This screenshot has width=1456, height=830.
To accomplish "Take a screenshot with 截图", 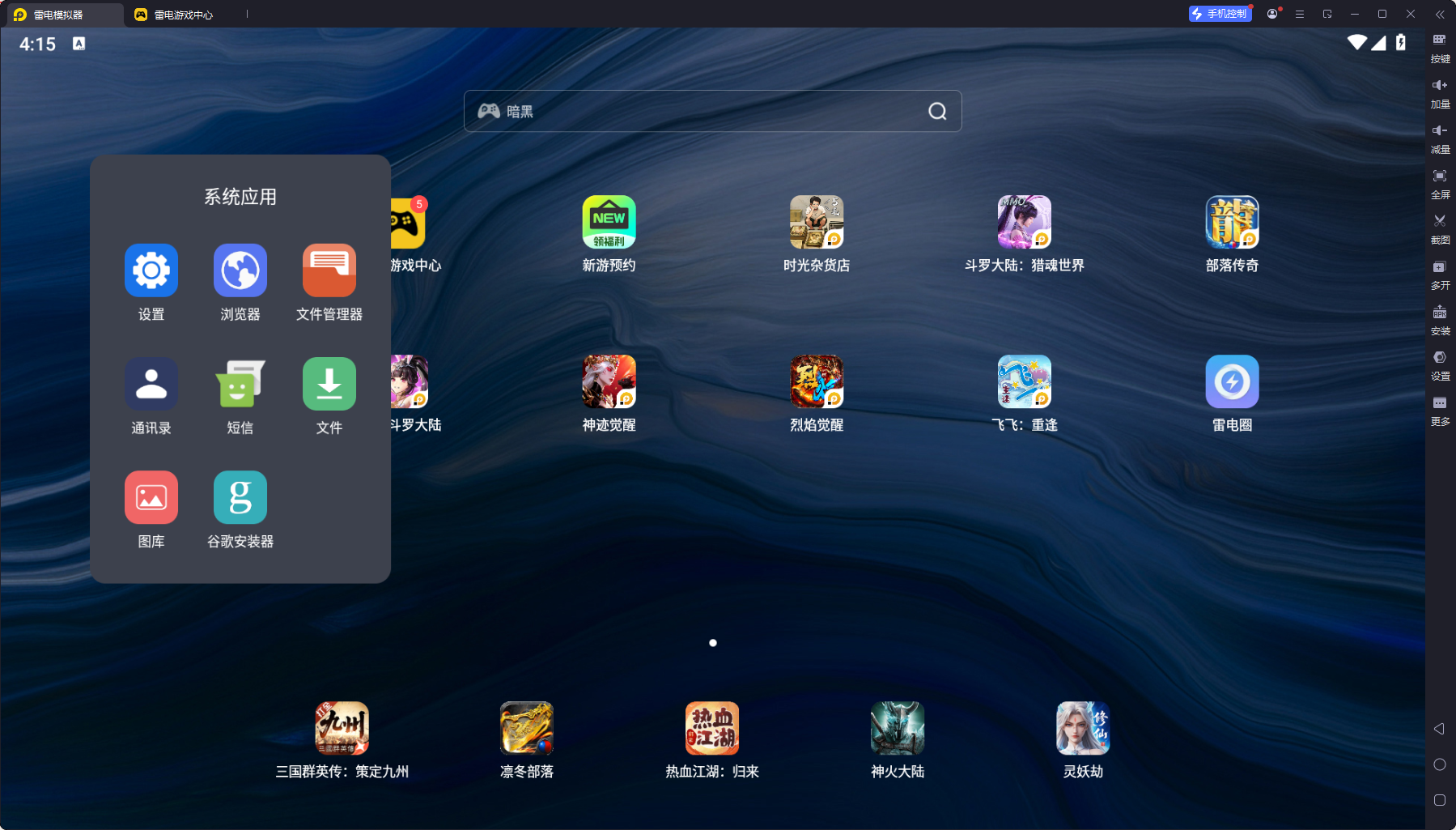I will tap(1440, 229).
